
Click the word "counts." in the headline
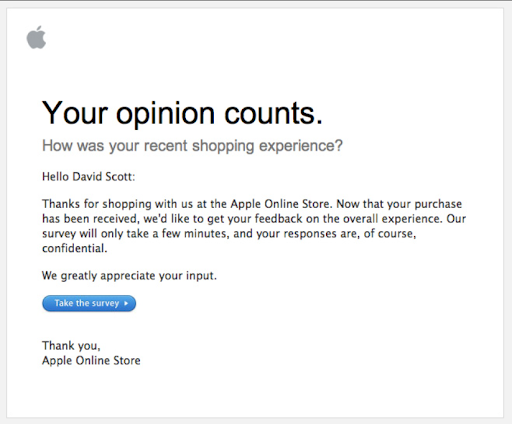point(273,113)
